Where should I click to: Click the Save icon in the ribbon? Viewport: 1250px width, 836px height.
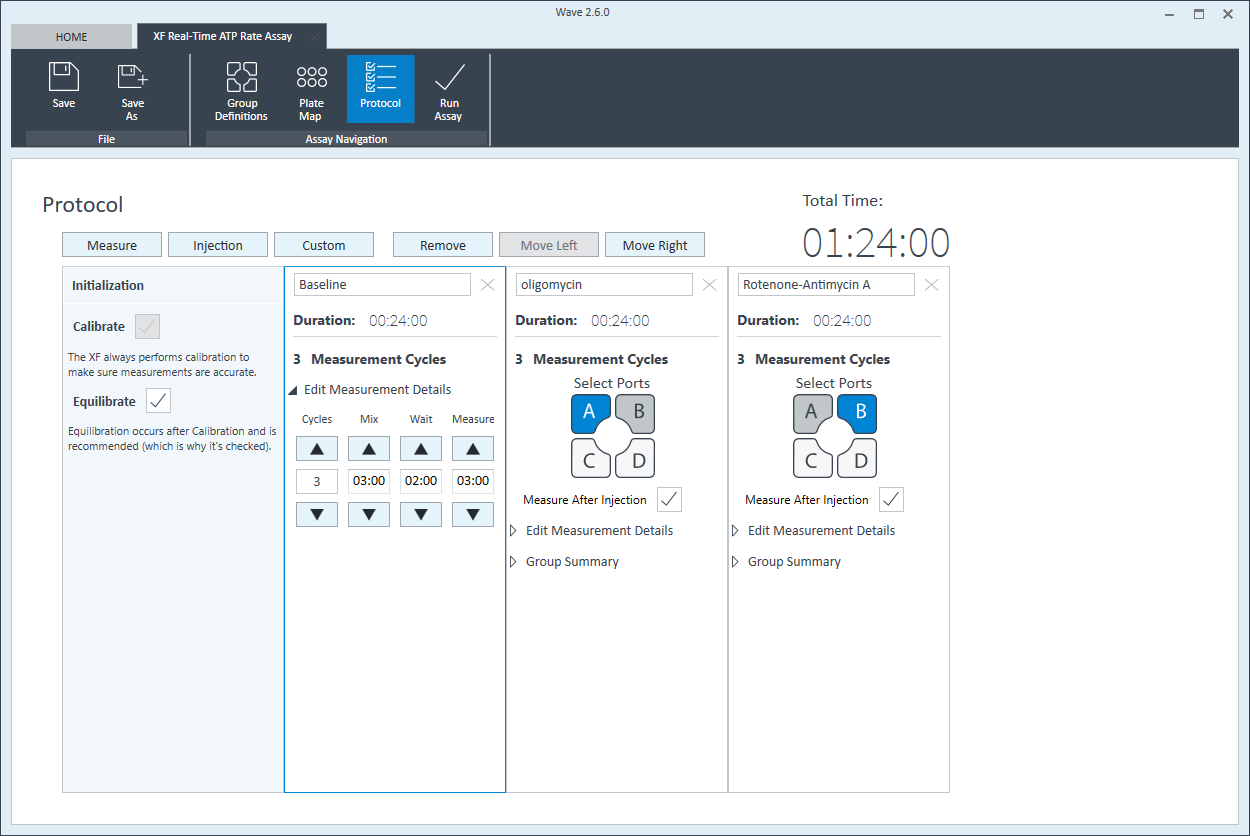pos(64,87)
